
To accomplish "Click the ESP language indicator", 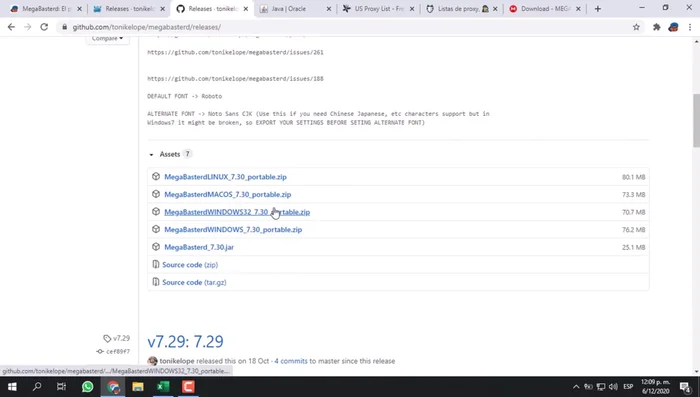I will (628, 387).
